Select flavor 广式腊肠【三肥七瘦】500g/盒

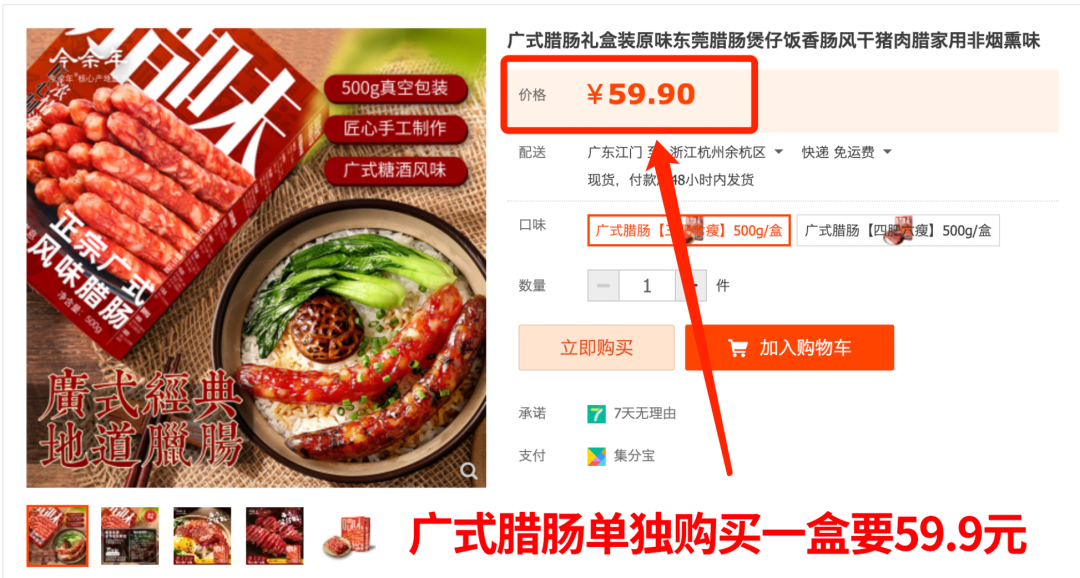click(689, 231)
